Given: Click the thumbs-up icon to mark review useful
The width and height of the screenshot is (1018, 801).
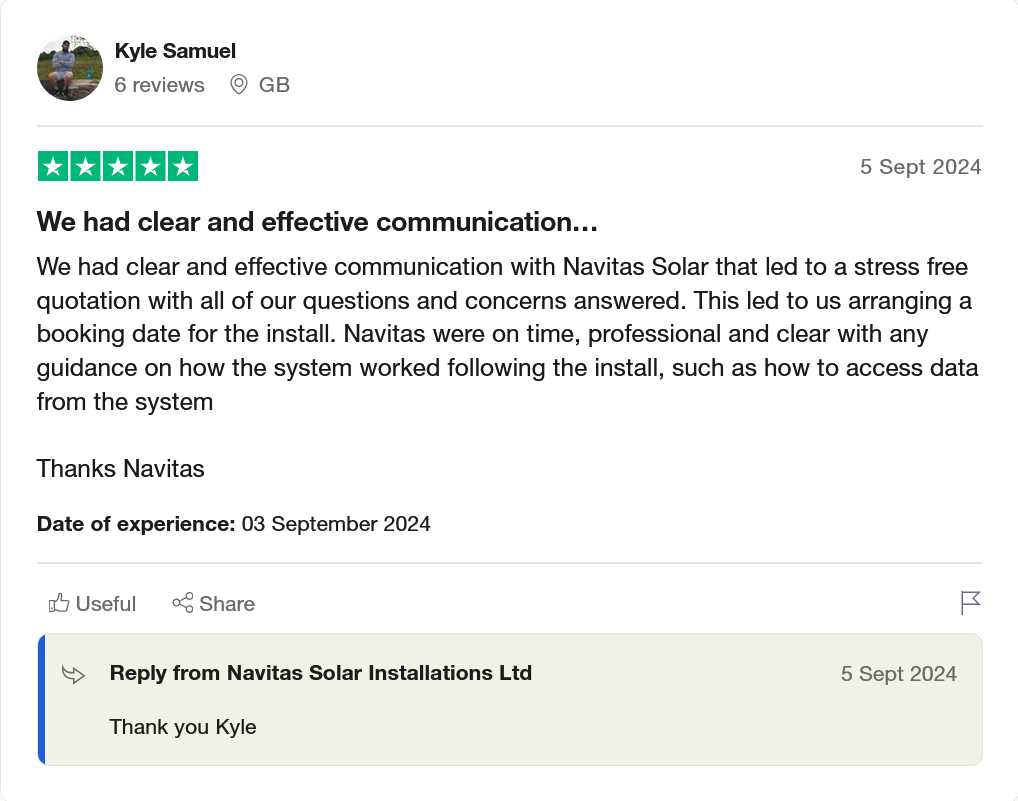Looking at the screenshot, I should click(x=60, y=603).
